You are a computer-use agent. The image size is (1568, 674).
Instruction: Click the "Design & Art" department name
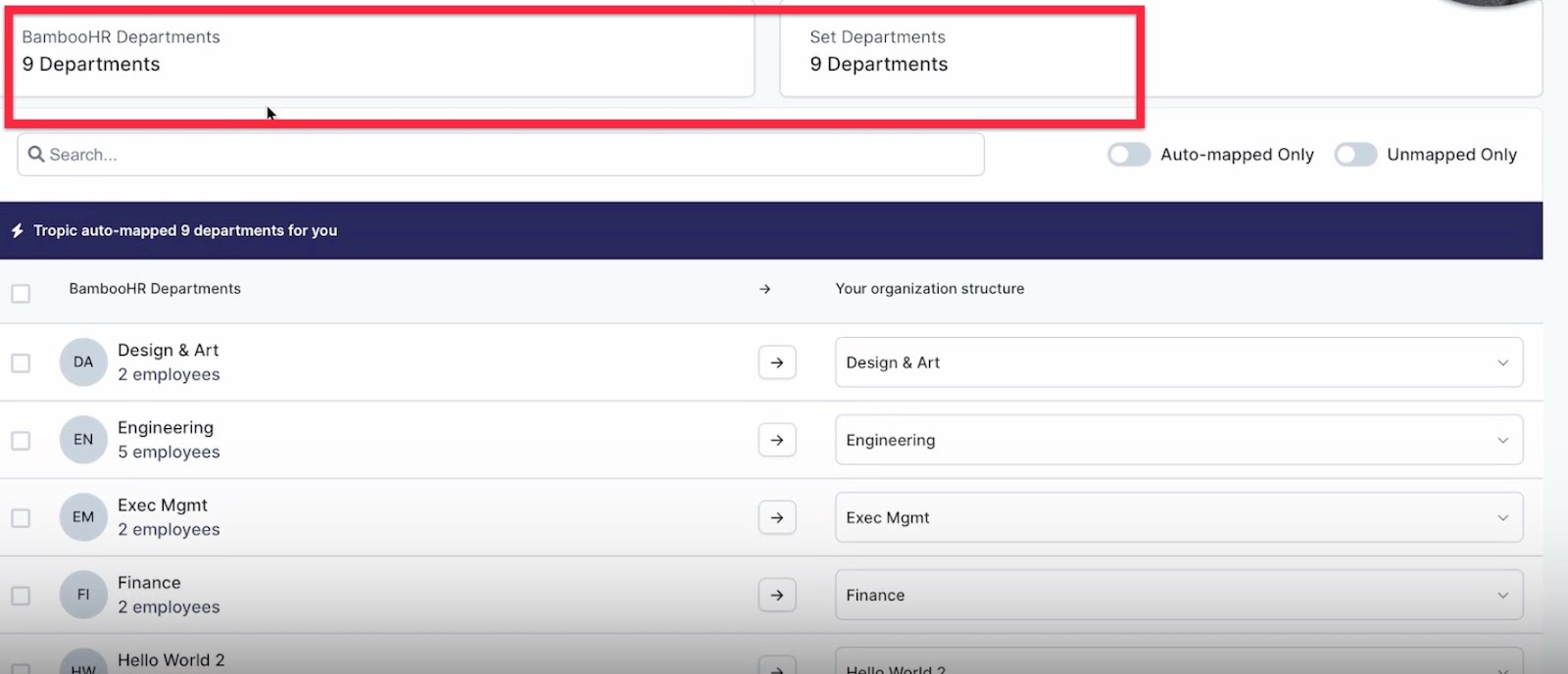[x=169, y=350]
